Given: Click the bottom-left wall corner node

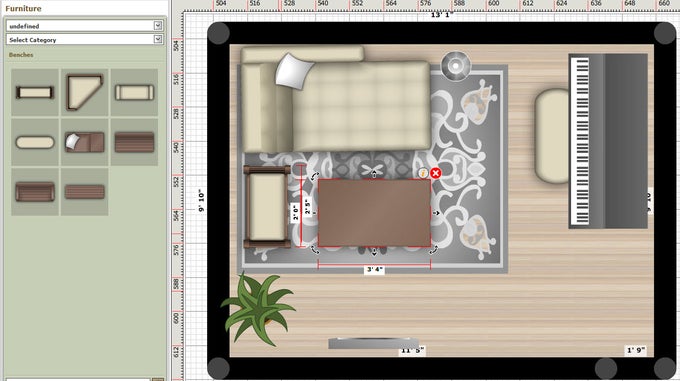Looking at the screenshot, I should pos(219,368).
